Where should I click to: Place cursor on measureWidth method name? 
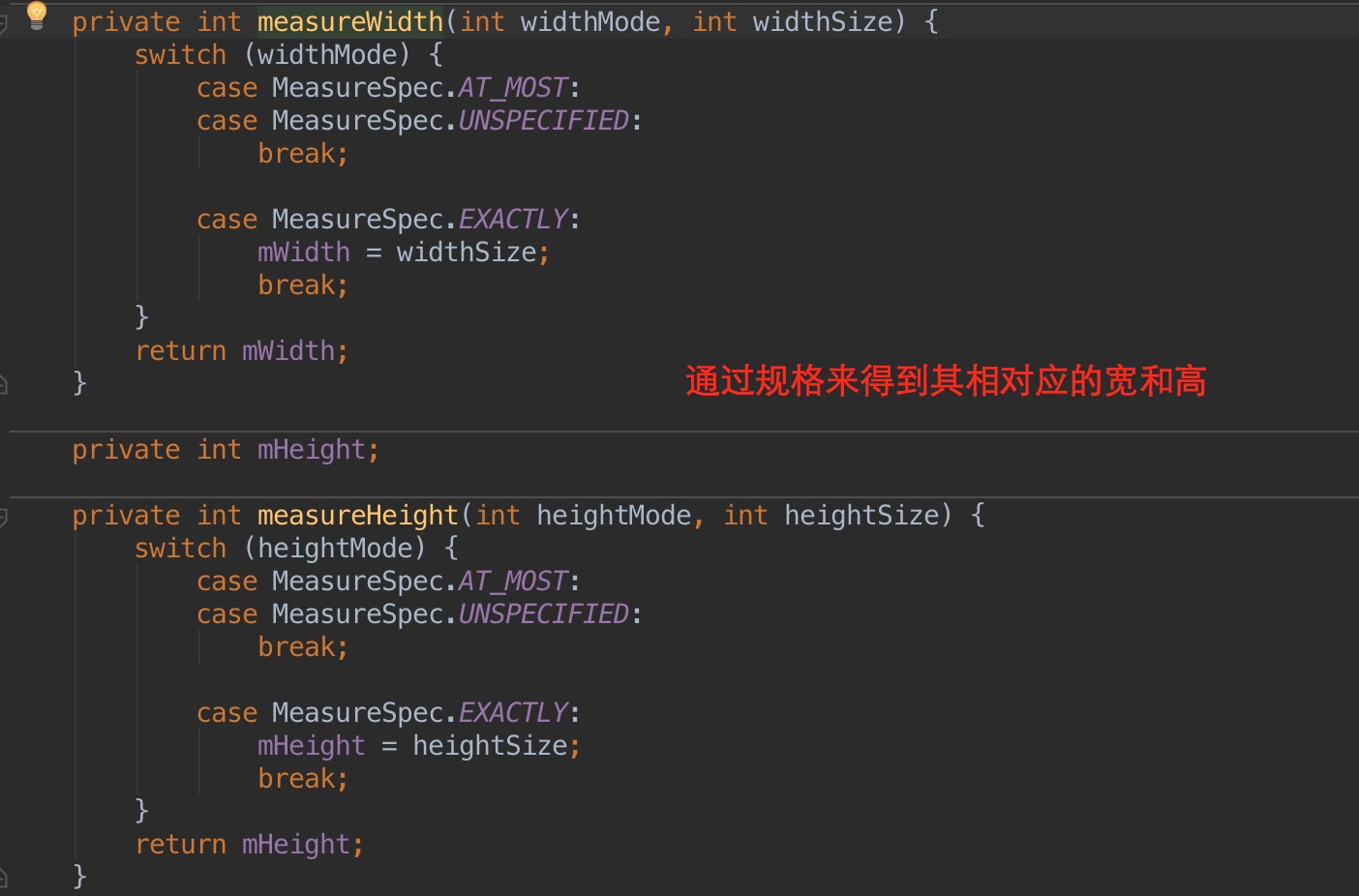(350, 21)
